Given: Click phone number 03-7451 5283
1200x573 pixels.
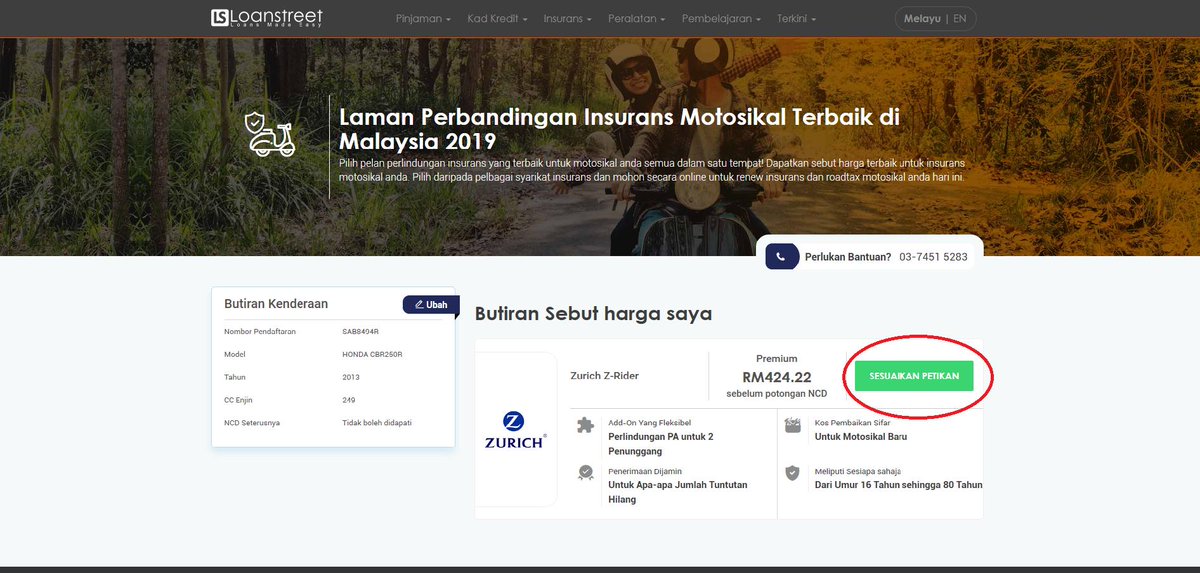Looking at the screenshot, I should [933, 257].
